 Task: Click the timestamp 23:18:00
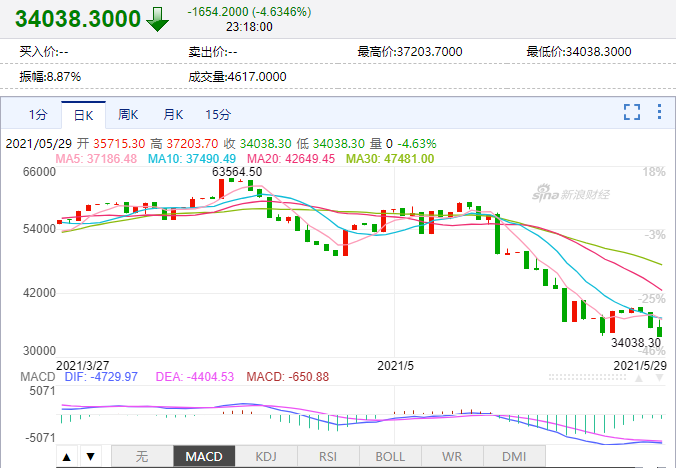click(249, 27)
